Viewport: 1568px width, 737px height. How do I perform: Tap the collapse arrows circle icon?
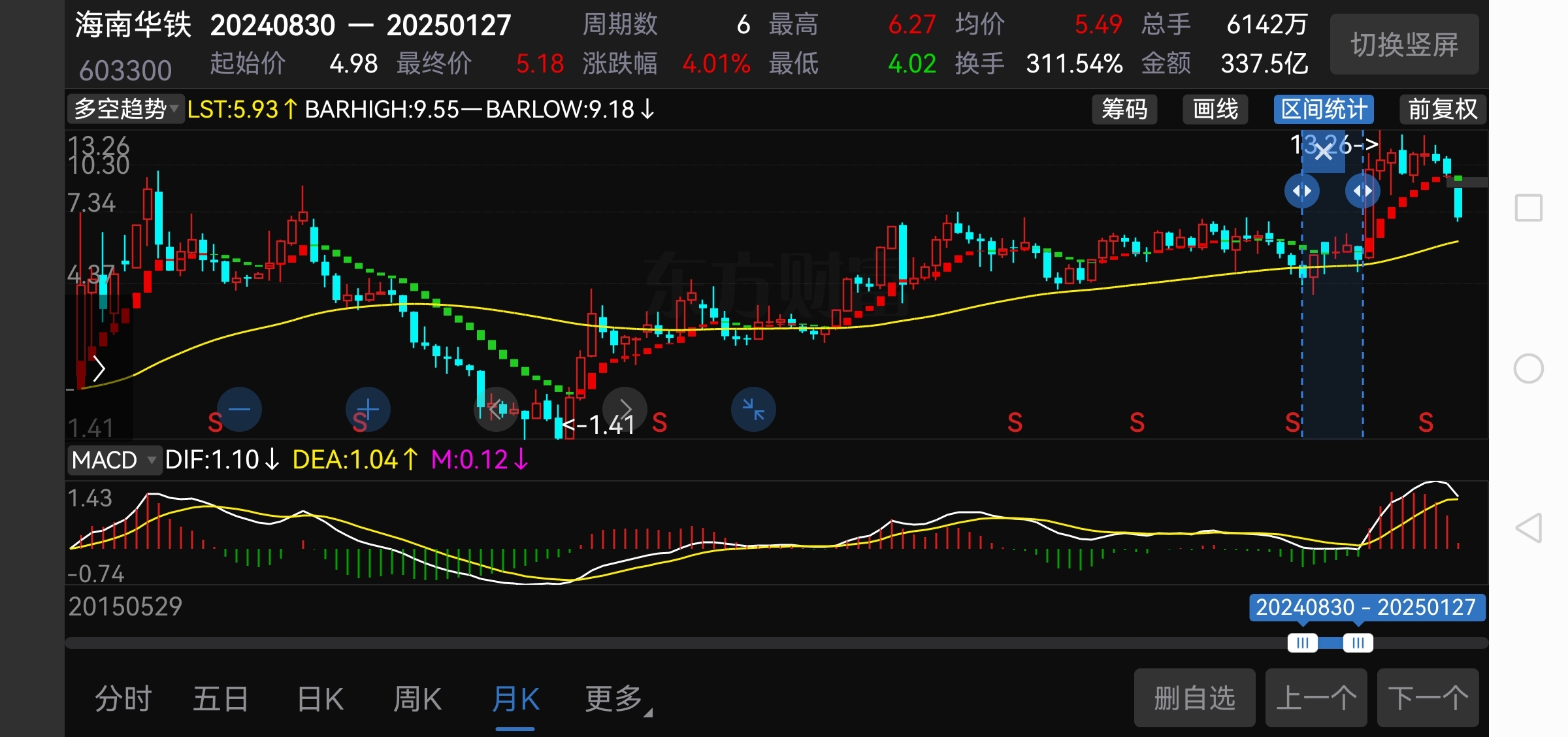(753, 410)
